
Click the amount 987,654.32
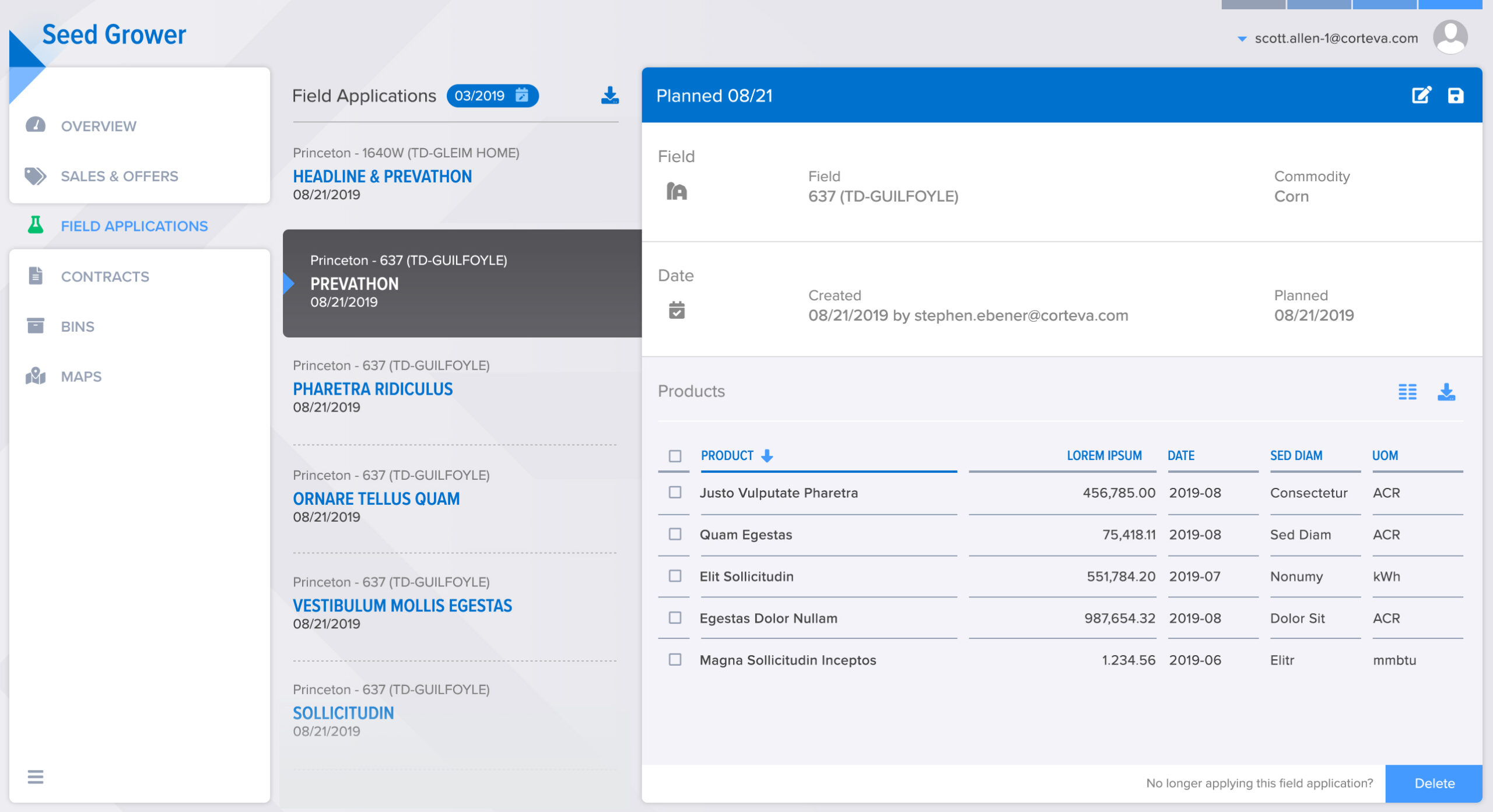[1120, 618]
